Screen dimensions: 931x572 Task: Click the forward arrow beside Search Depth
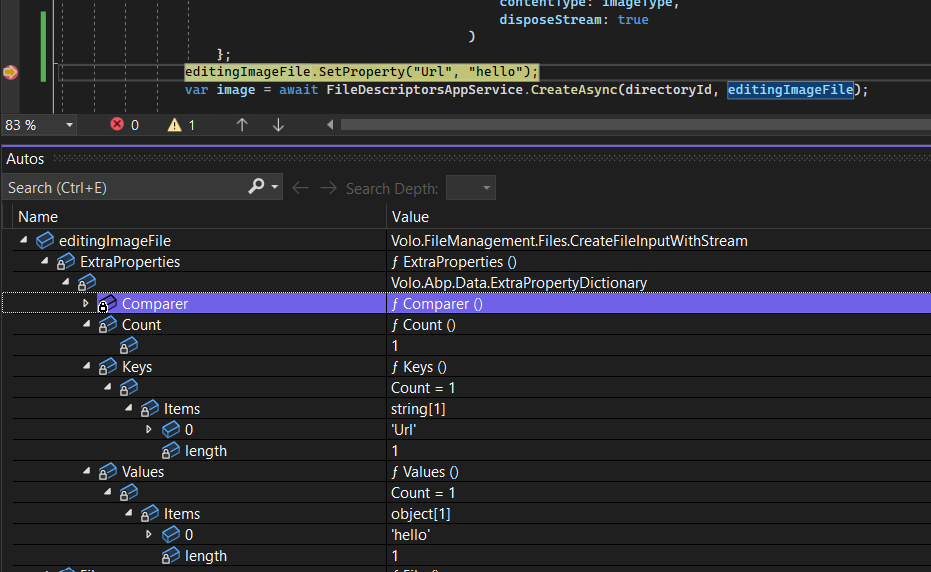click(327, 188)
